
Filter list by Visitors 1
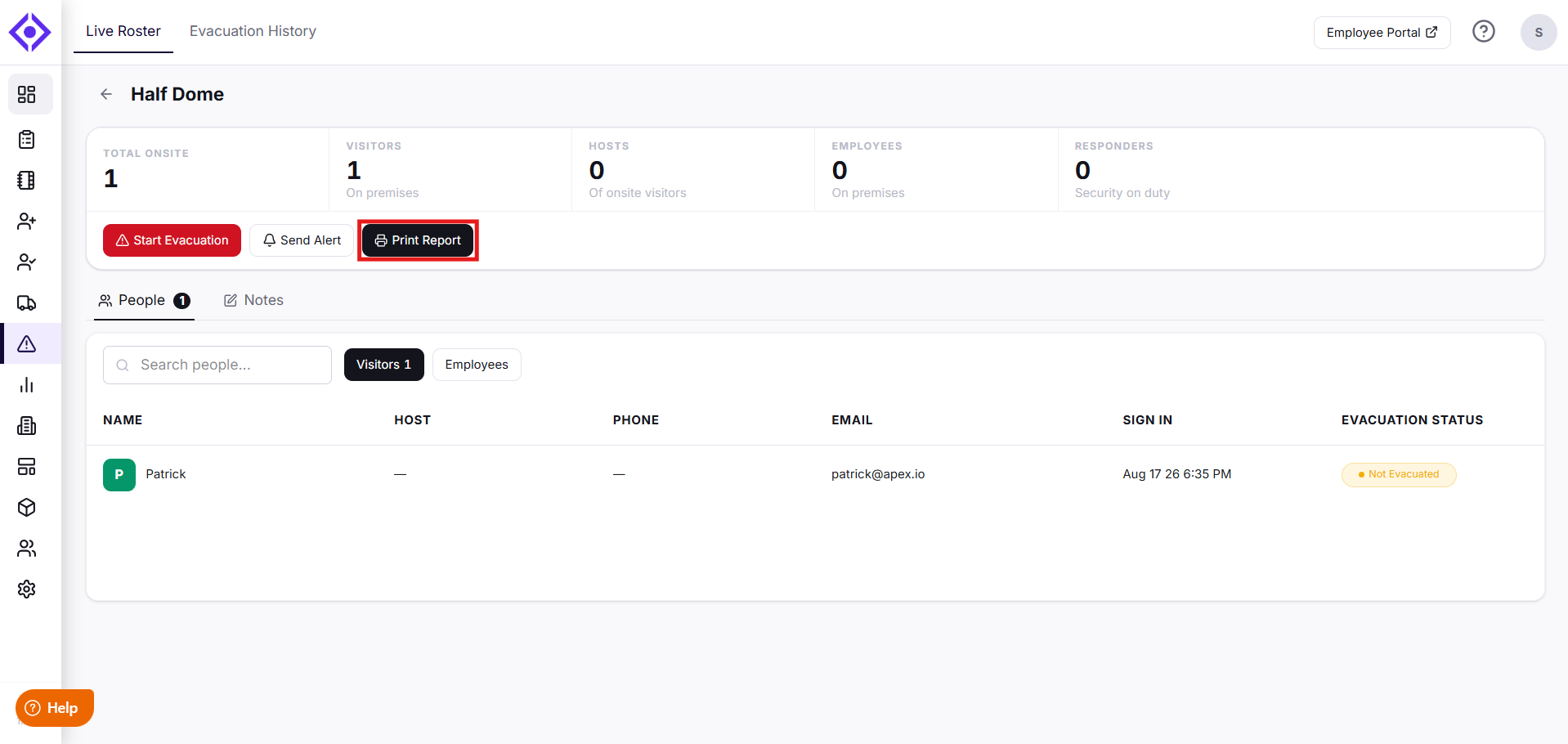(384, 365)
